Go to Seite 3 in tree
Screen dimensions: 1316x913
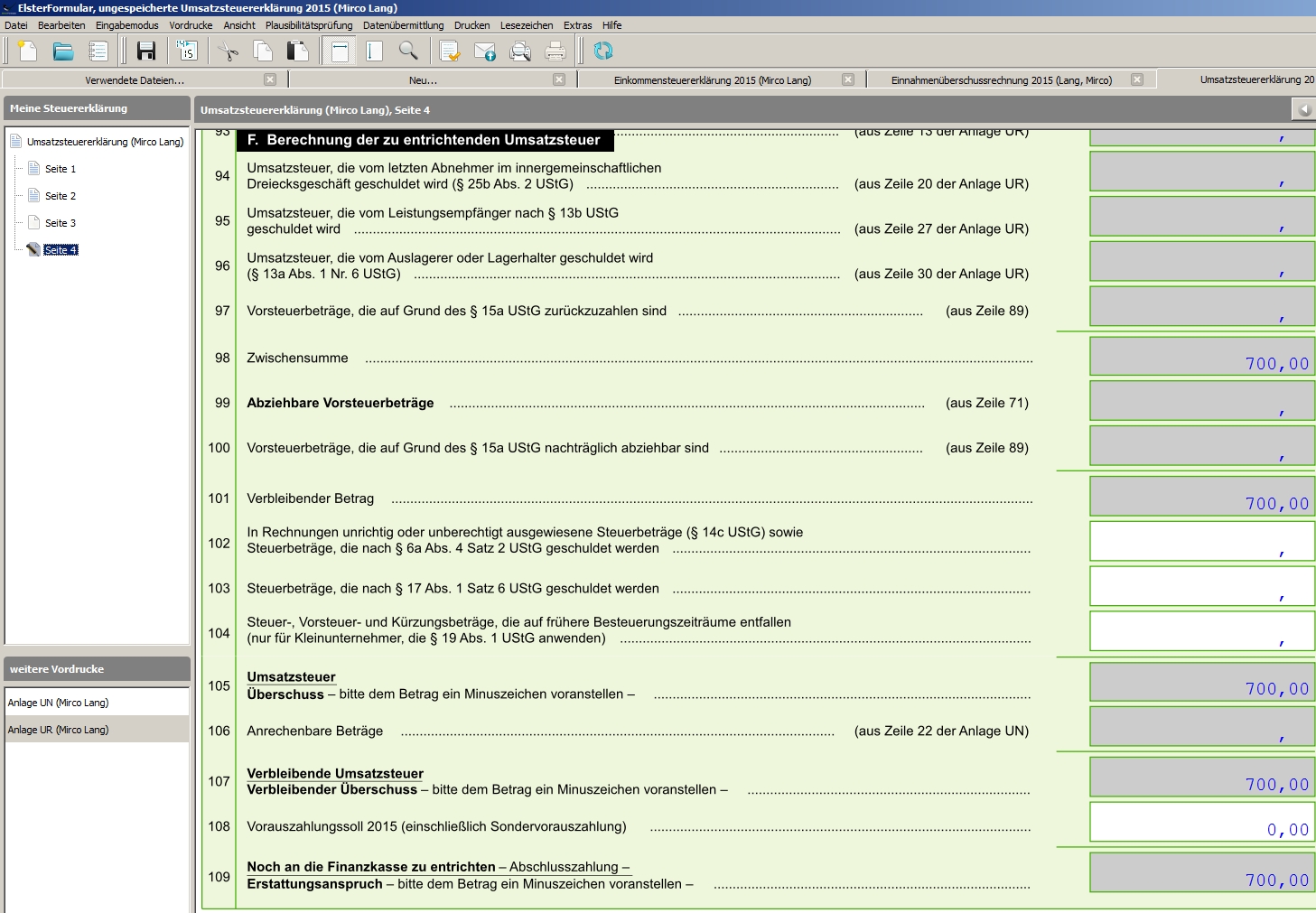pos(61,223)
